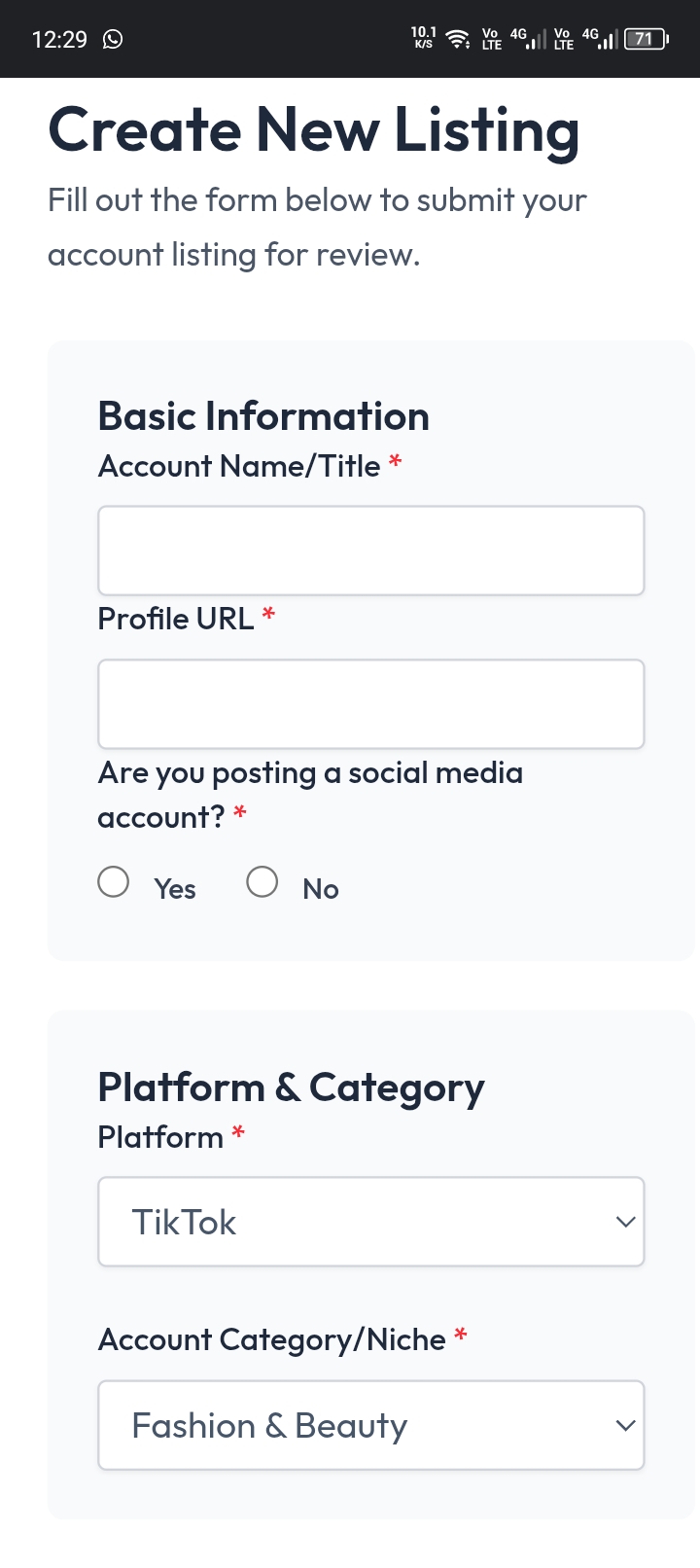Image resolution: width=700 pixels, height=1568 pixels.
Task: Tap the clock time in status bar
Action: point(59,39)
